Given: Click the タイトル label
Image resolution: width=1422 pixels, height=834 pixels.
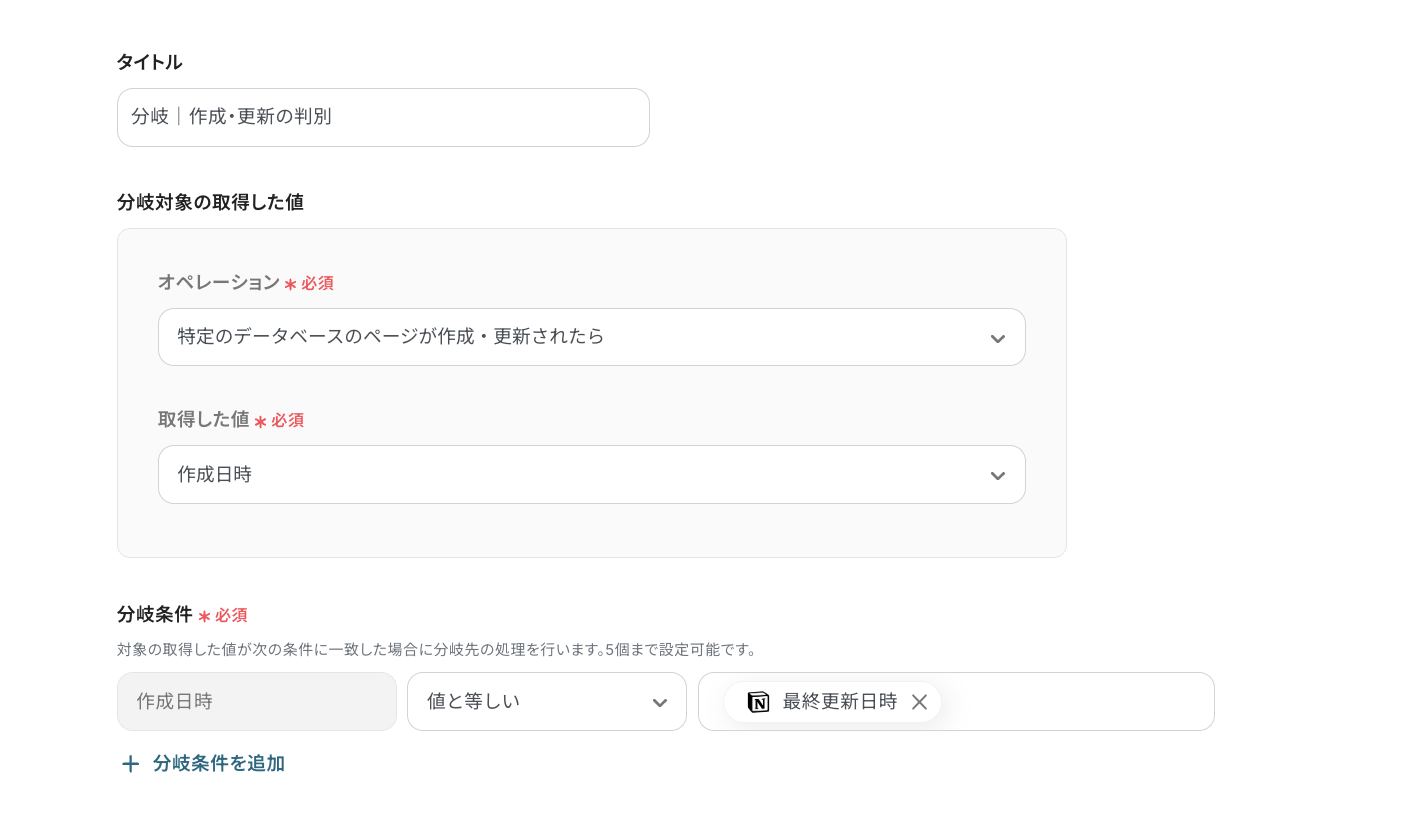Looking at the screenshot, I should coord(150,62).
